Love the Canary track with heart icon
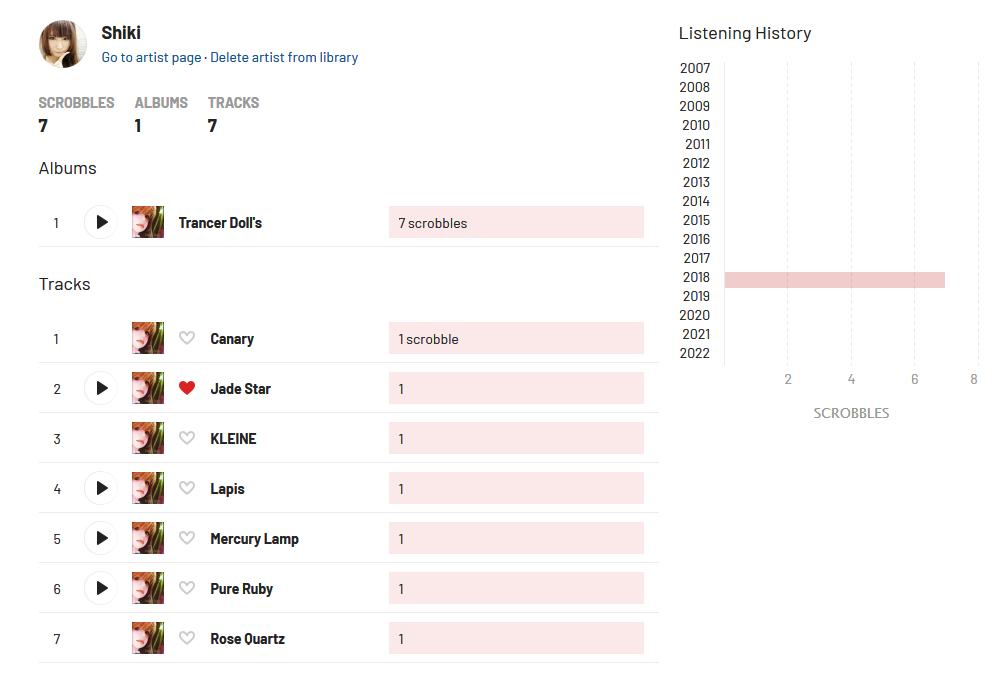992x674 pixels. 187,338
